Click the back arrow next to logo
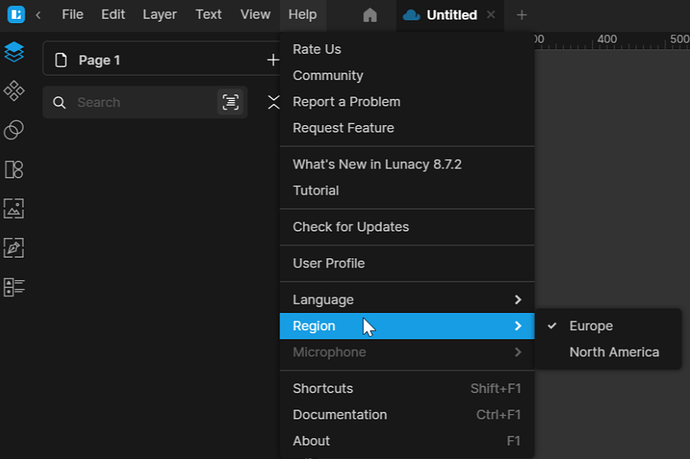 point(38,15)
